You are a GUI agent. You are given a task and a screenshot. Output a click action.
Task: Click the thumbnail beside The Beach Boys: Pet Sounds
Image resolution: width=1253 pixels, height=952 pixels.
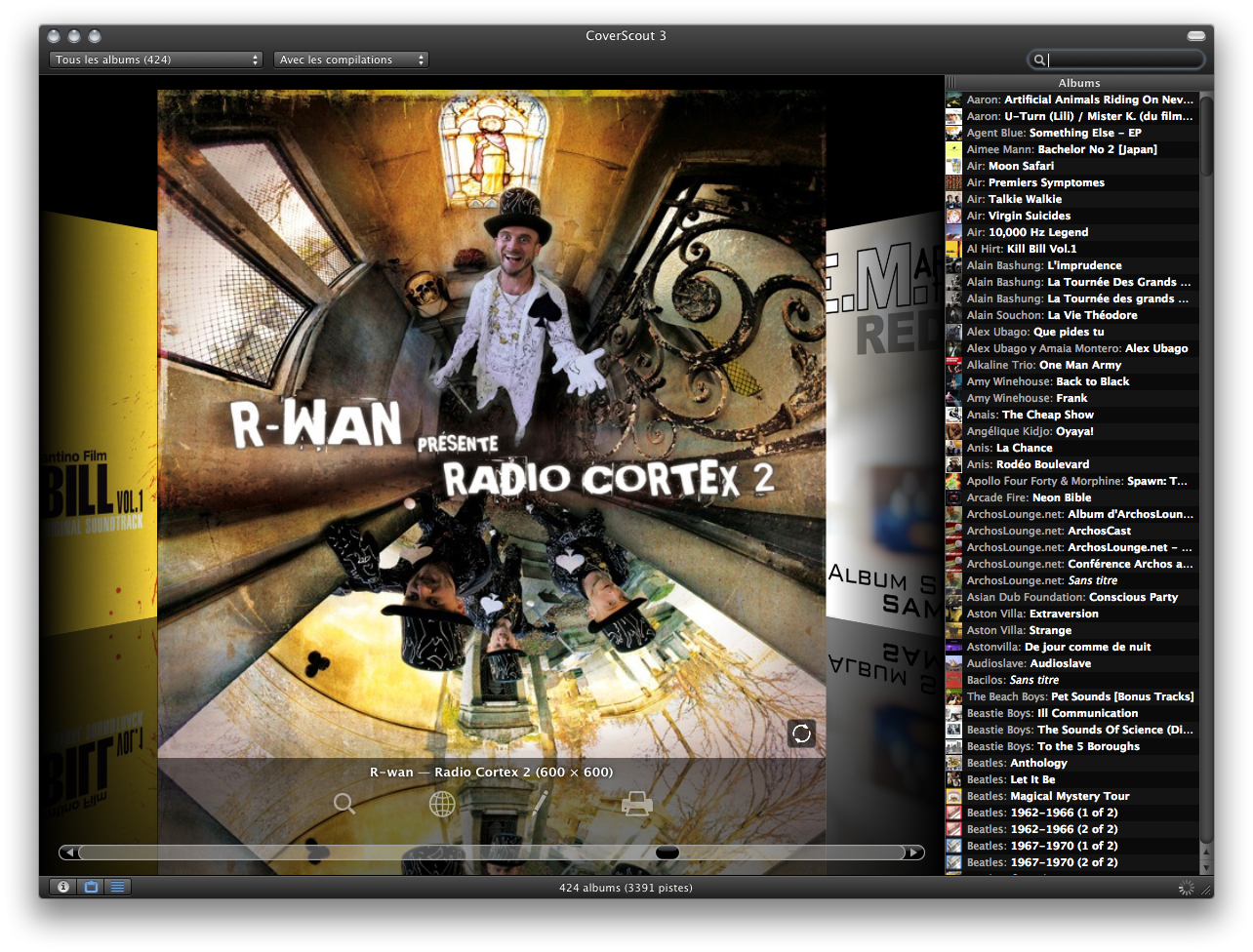pyautogui.click(x=953, y=696)
